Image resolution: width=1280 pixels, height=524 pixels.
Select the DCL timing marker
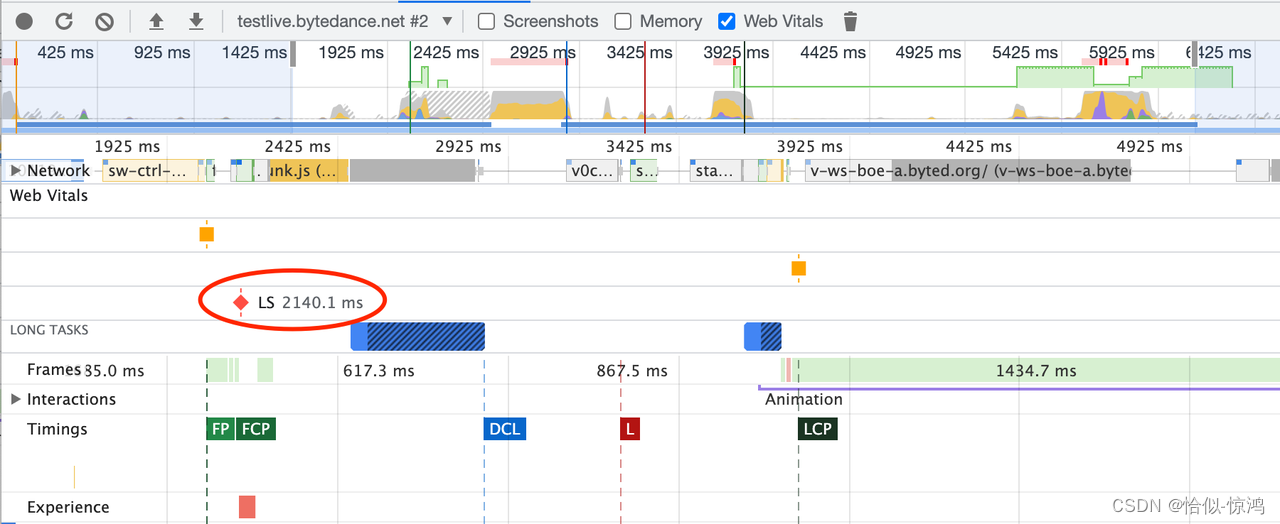click(x=504, y=429)
